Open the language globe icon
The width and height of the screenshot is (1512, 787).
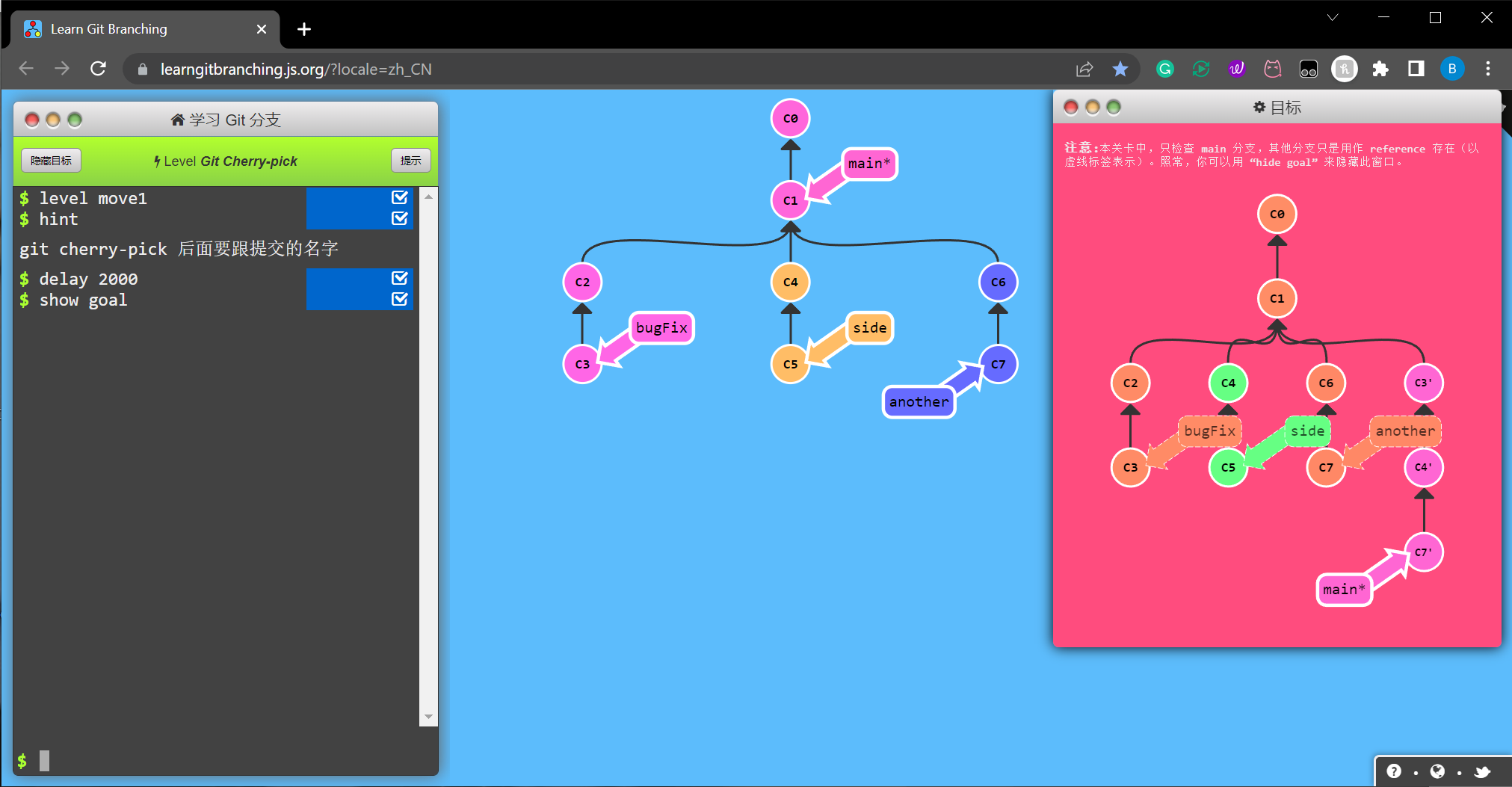click(1439, 771)
